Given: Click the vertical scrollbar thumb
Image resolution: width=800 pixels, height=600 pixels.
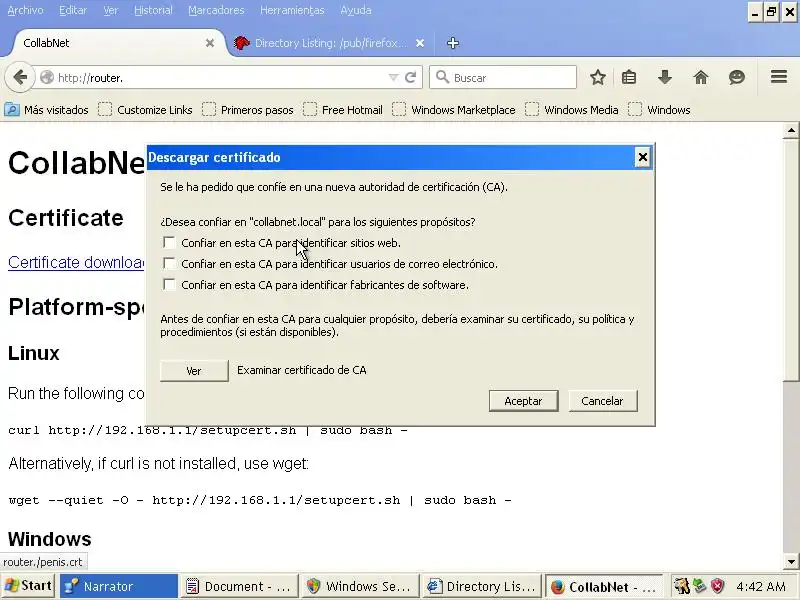Looking at the screenshot, I should pos(791,259).
